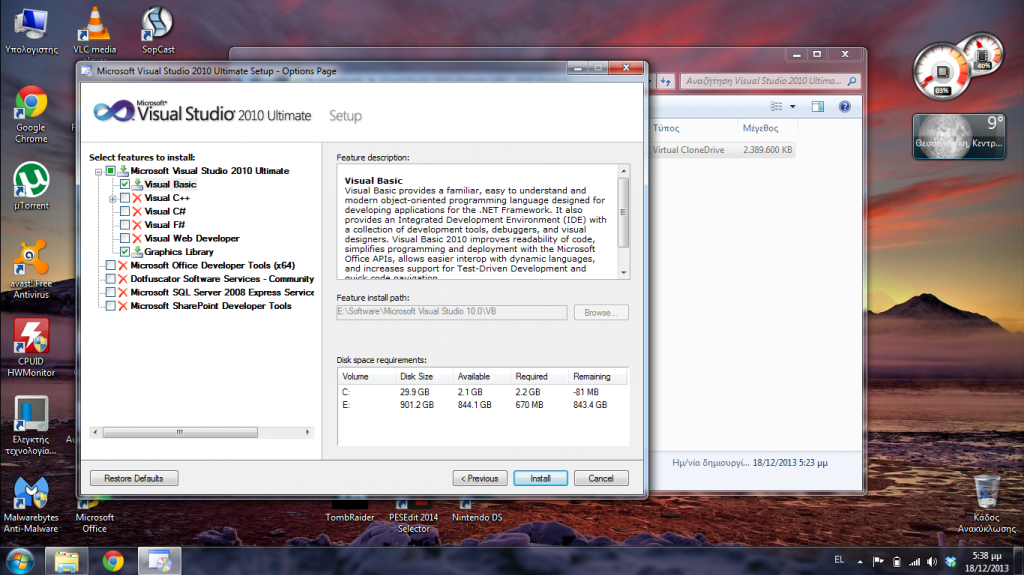Screen dimensions: 1024x575
Task: Click the Action Center flag tray icon
Action: coord(878,562)
